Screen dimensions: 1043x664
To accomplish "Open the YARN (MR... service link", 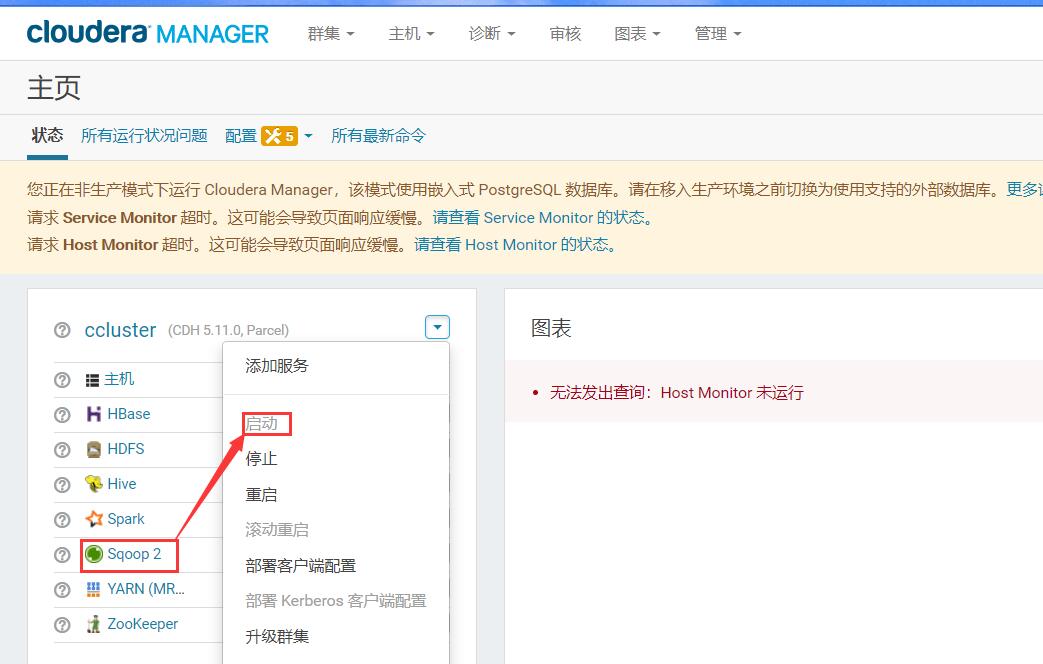I will [146, 589].
